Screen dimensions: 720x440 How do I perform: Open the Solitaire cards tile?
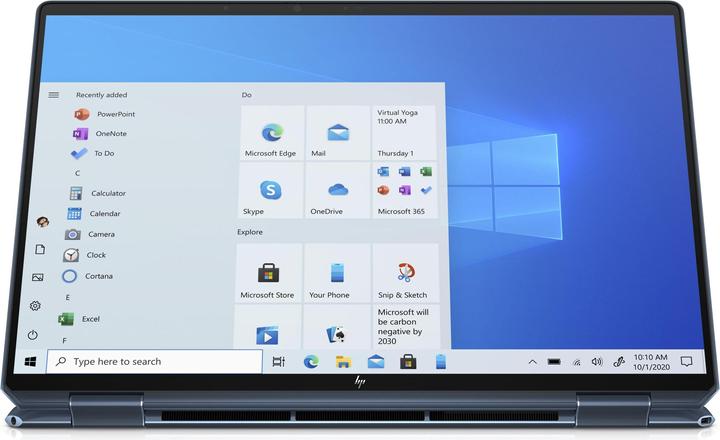[337, 327]
